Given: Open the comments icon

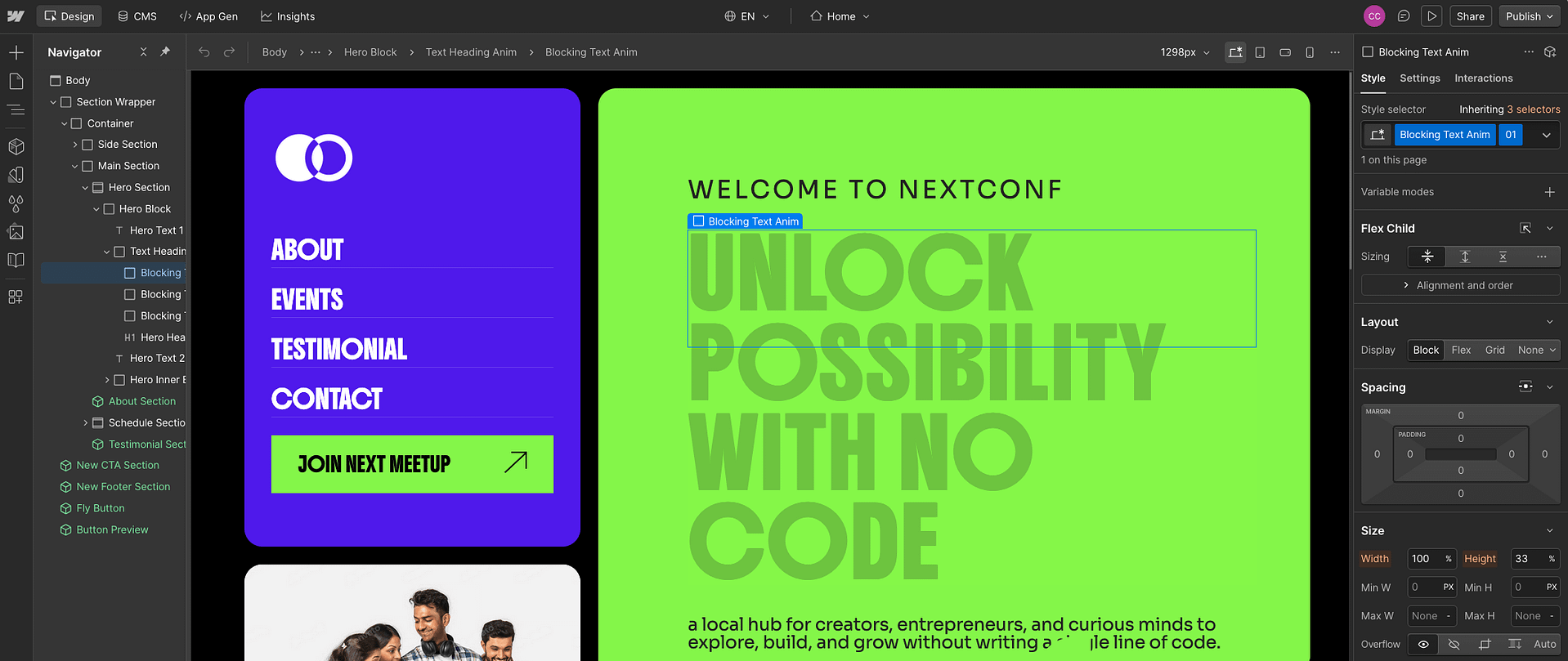Looking at the screenshot, I should point(1404,16).
